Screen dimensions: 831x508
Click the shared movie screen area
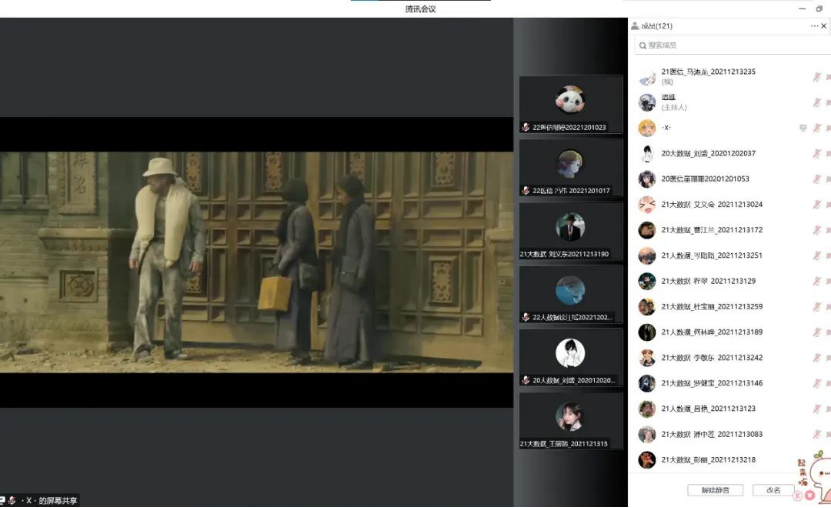[257, 262]
